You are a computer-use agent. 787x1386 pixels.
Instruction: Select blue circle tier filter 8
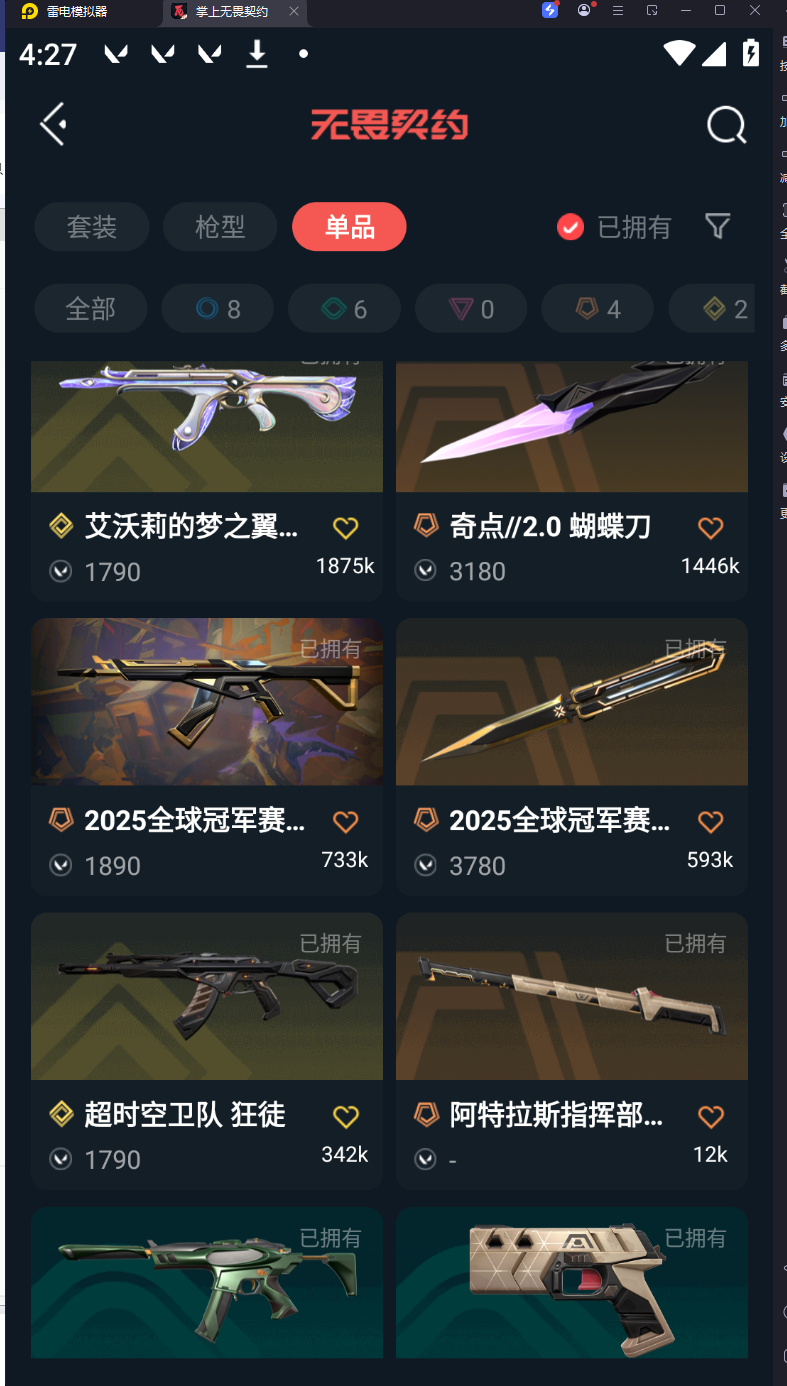[217, 309]
